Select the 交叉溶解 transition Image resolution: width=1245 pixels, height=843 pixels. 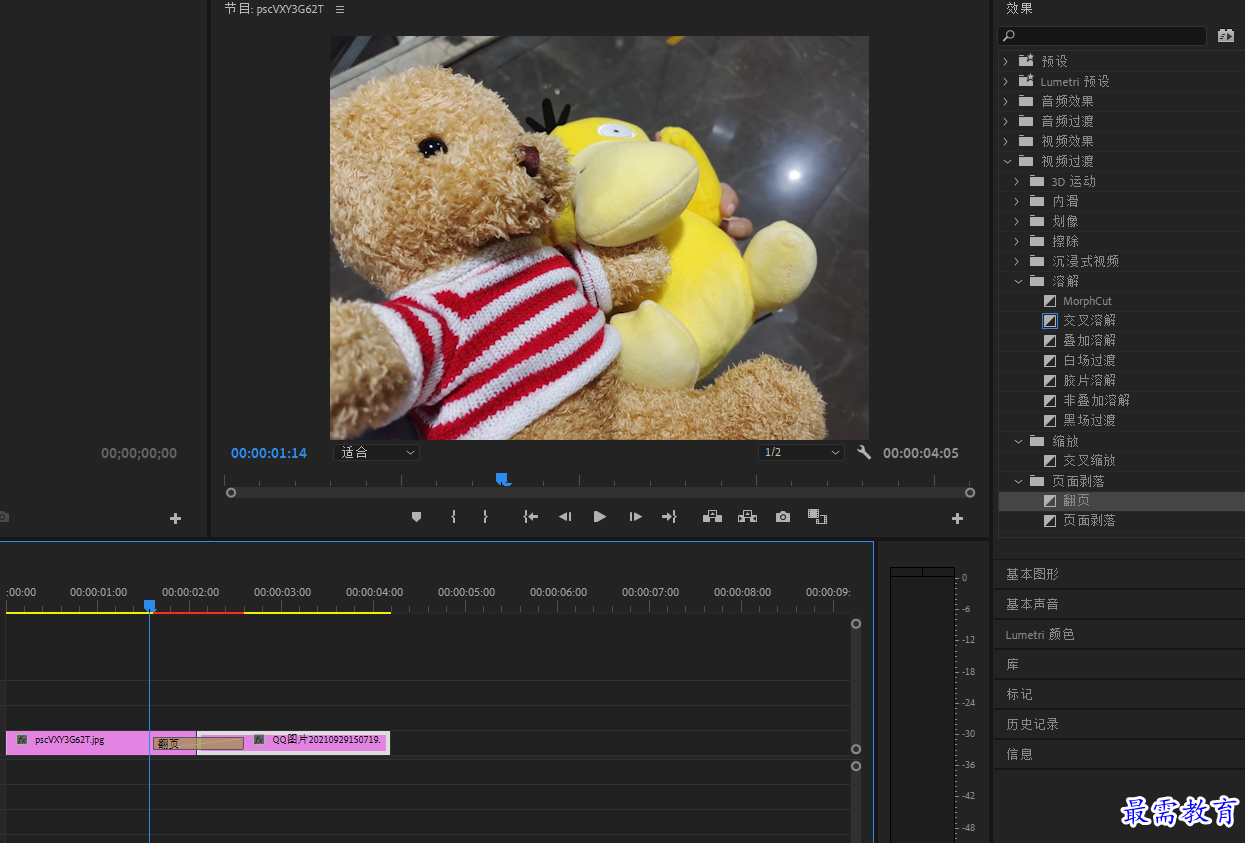point(1089,321)
